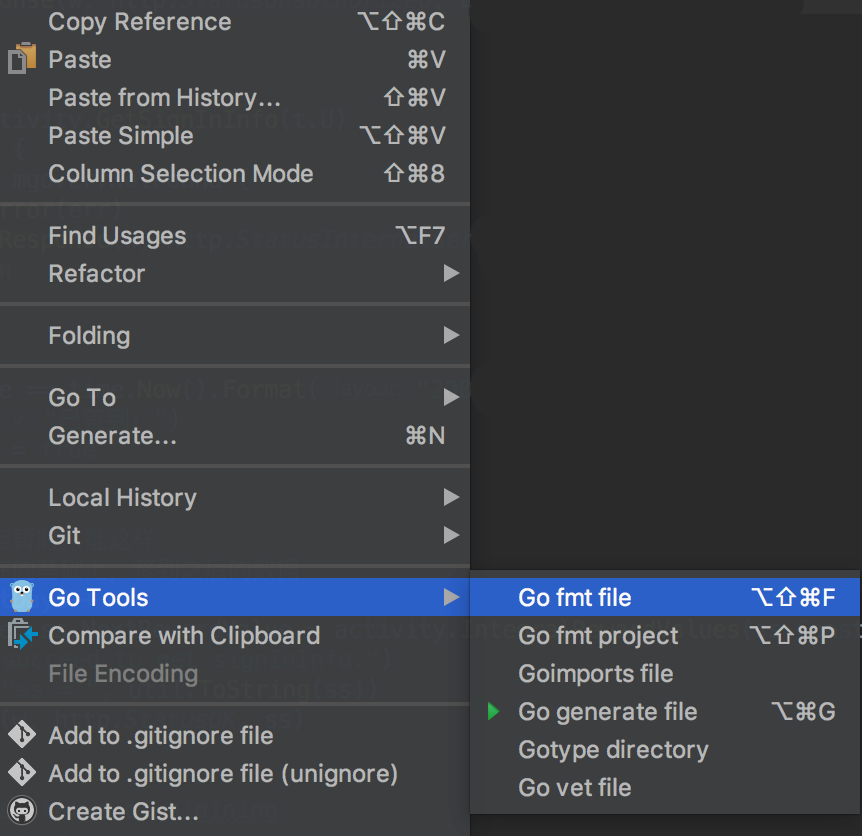
Task: Select Go fmt file
Action: tap(575, 597)
